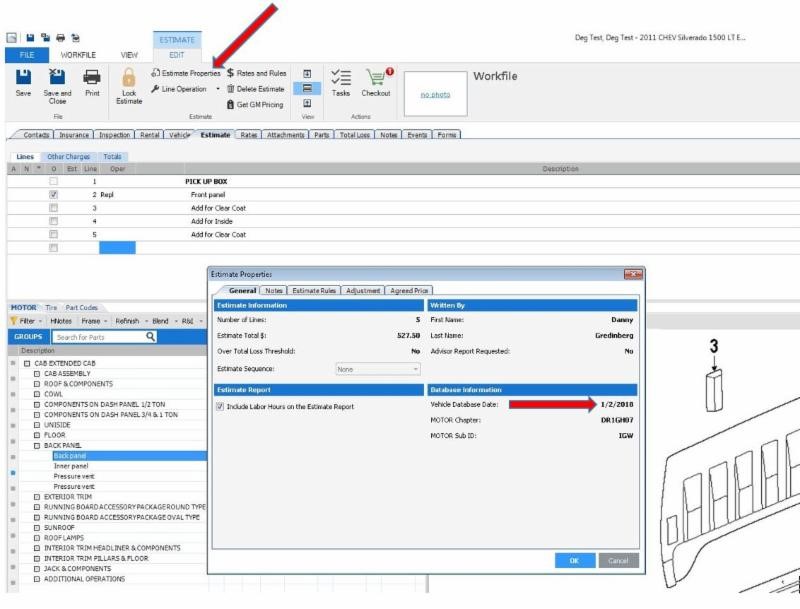Open Agreed Price tab in dialog
This screenshot has width=800, height=609.
[409, 290]
